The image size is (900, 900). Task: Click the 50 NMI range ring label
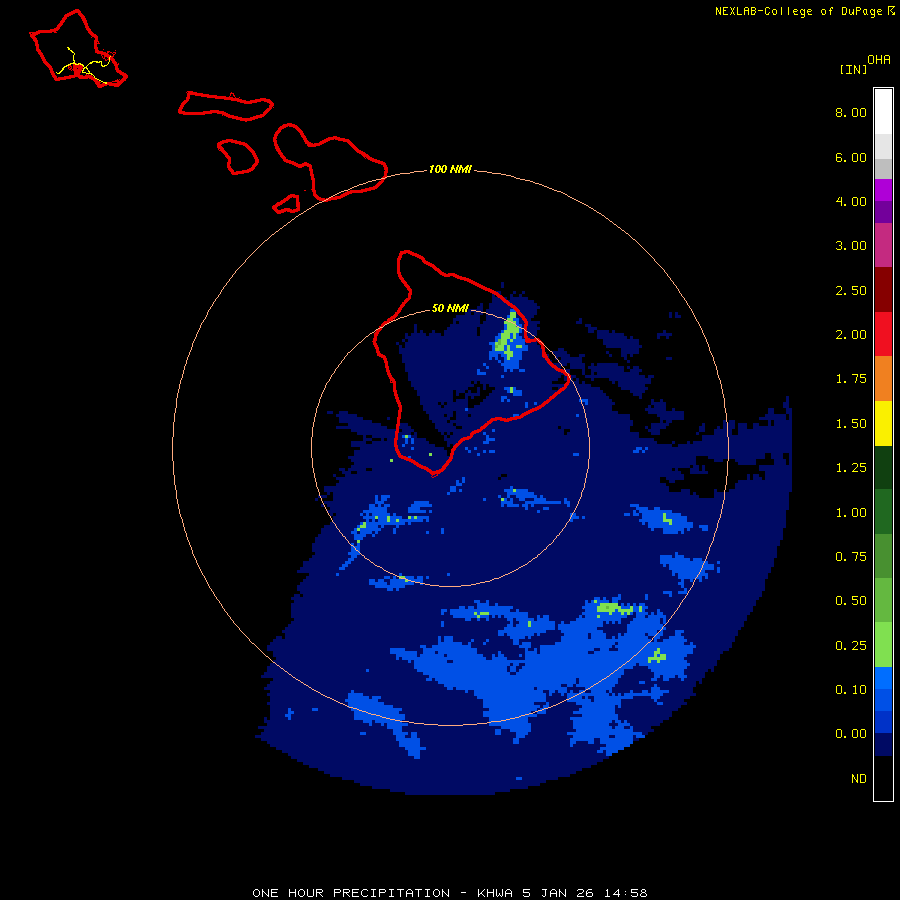point(450,309)
